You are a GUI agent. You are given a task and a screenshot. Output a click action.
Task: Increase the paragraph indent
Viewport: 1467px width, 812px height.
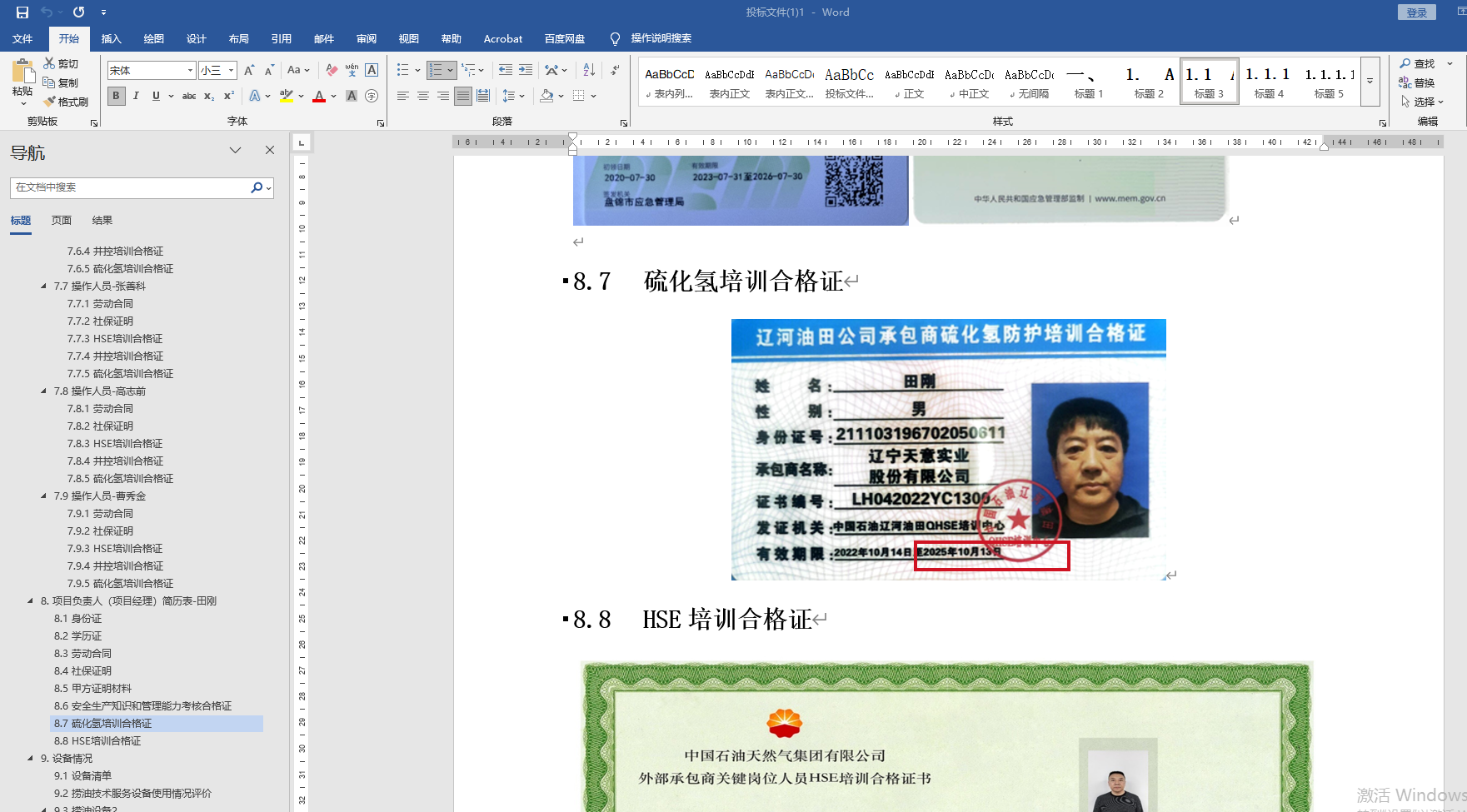(526, 71)
